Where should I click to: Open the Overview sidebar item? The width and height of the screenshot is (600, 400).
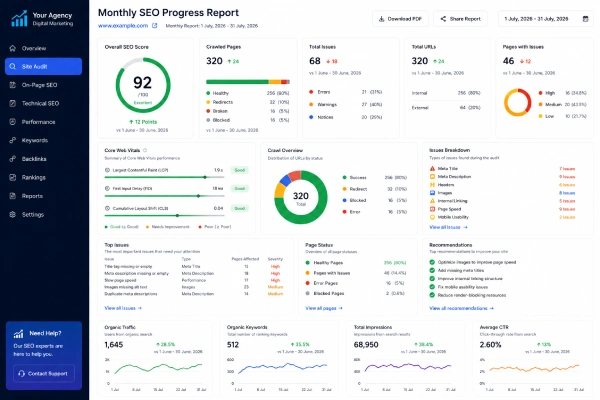[43, 48]
